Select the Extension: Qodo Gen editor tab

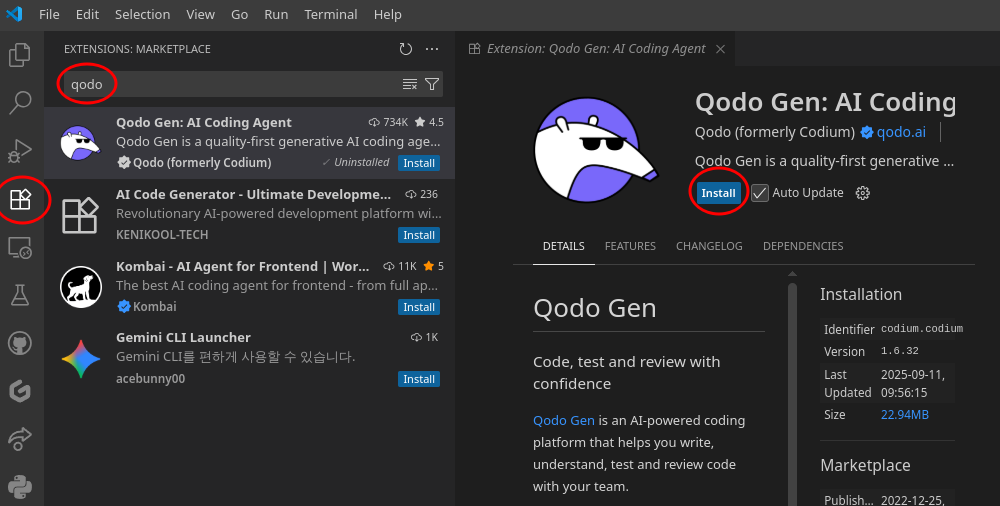tap(596, 49)
